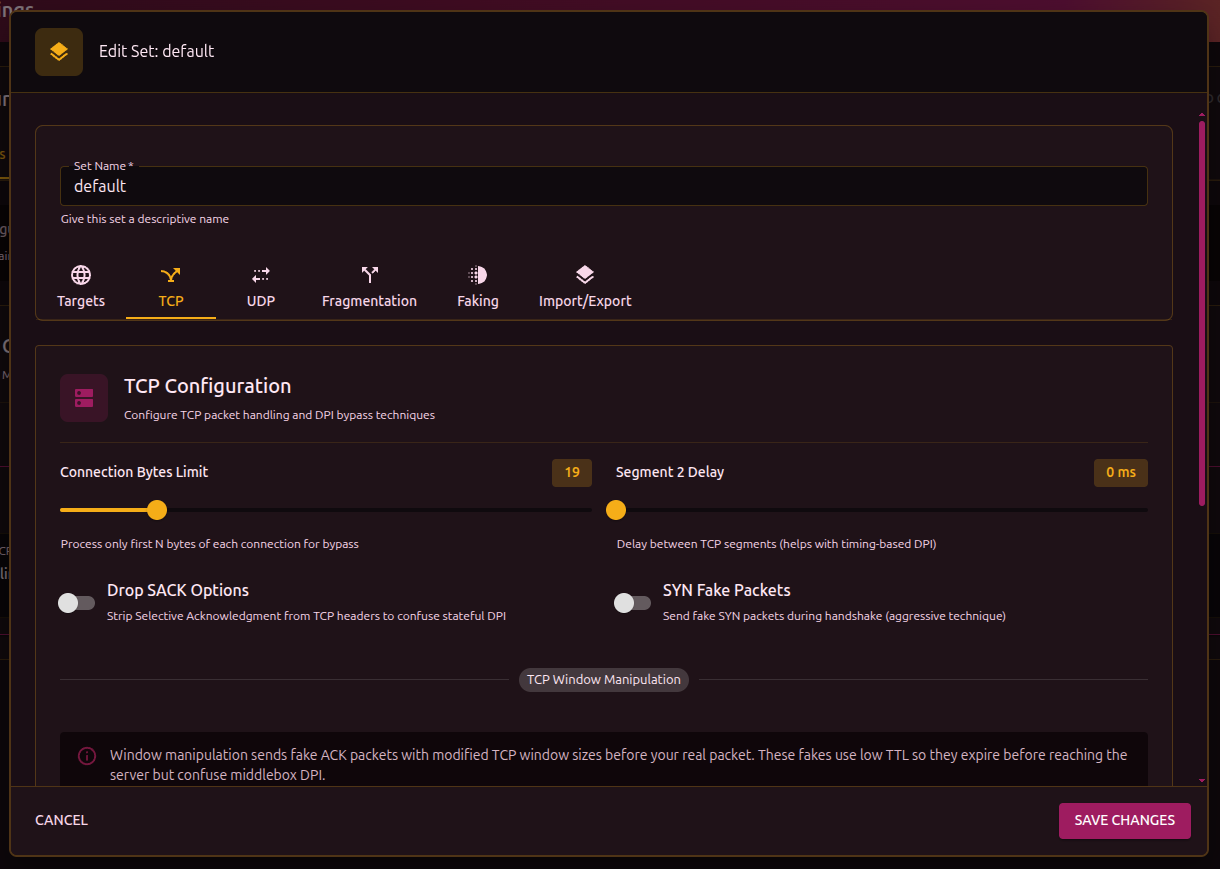Enable the Drop SACK Options switch
Image resolution: width=1220 pixels, height=869 pixels.
tap(76, 602)
